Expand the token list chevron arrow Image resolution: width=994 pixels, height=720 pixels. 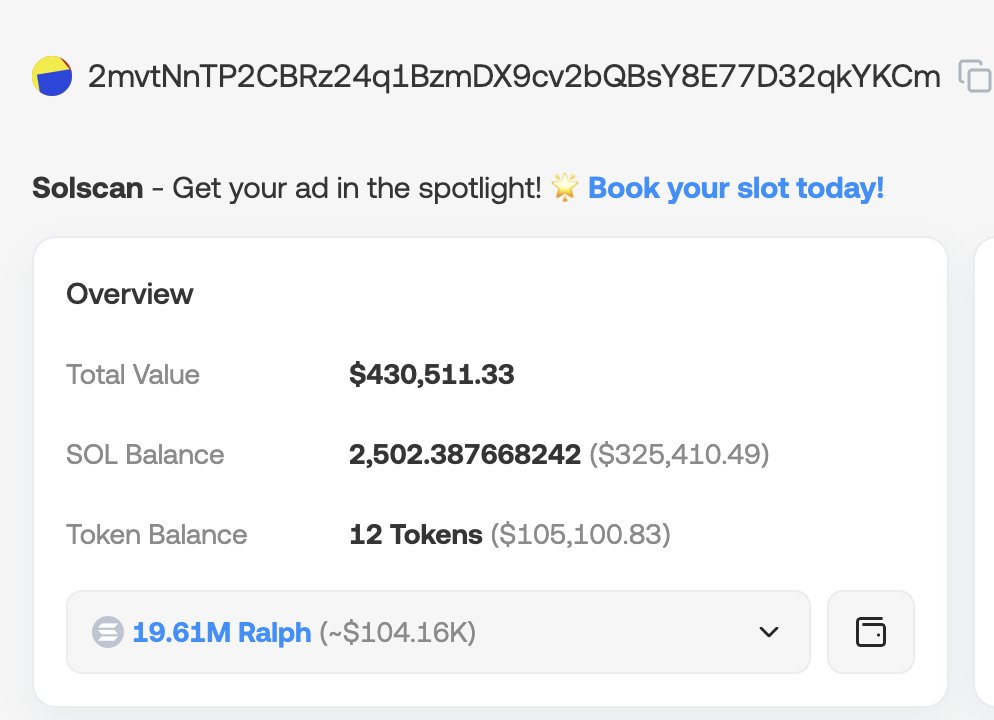768,632
